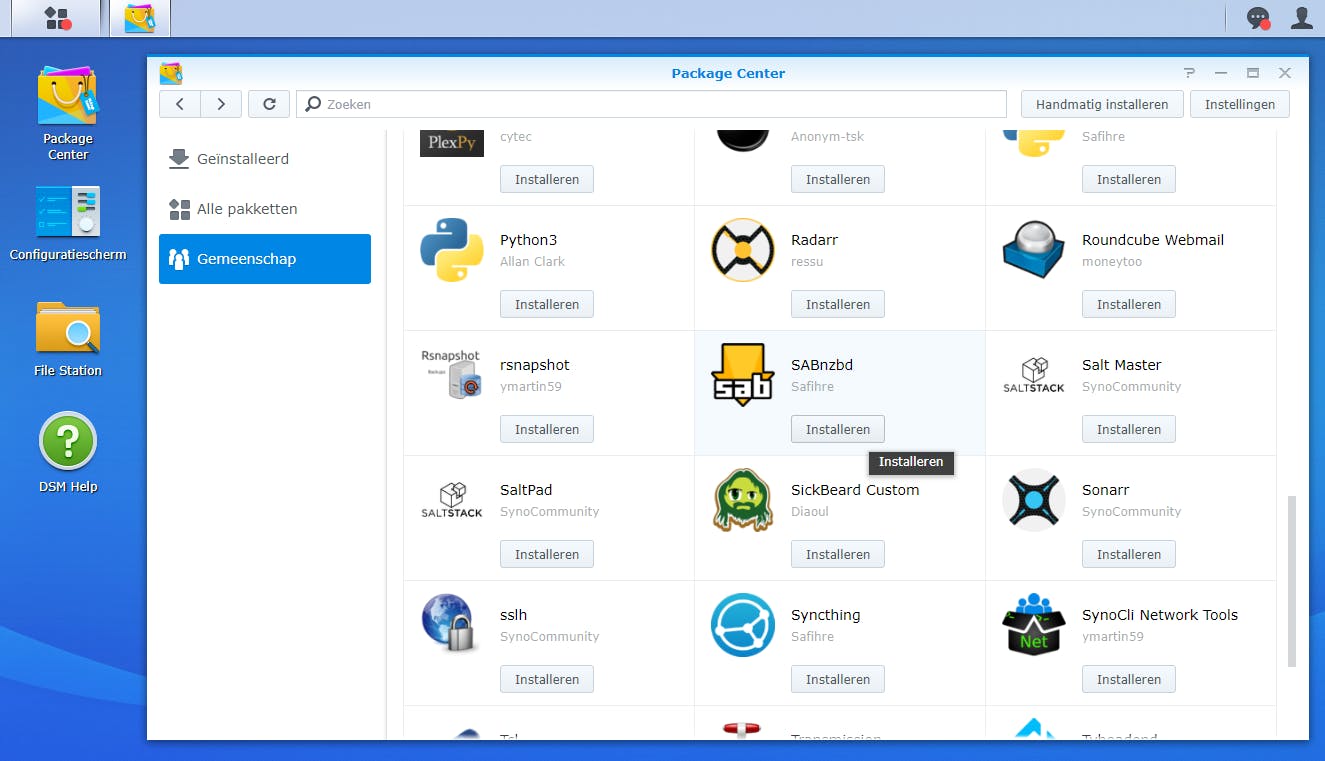Click the Radarr package icon
Image resolution: width=1325 pixels, height=761 pixels.
point(743,250)
